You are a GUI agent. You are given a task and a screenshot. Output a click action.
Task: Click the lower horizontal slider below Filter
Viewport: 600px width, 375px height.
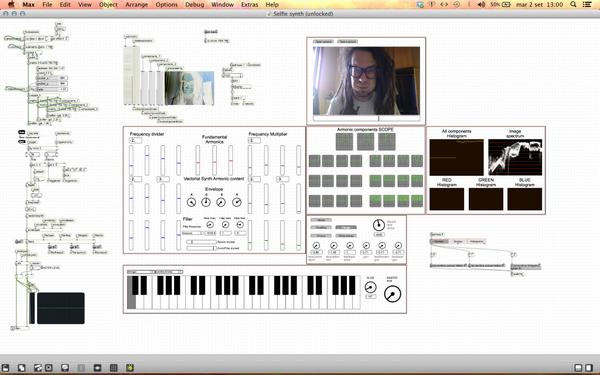[202, 248]
